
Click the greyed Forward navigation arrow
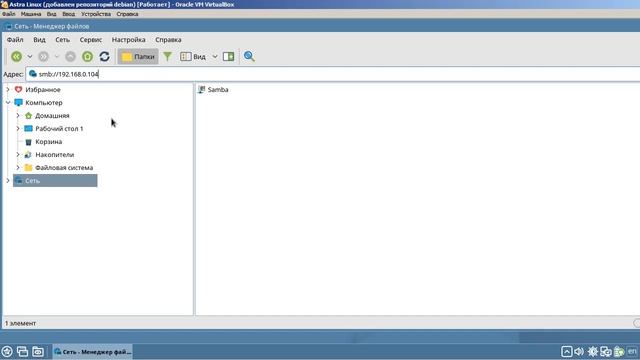point(43,57)
